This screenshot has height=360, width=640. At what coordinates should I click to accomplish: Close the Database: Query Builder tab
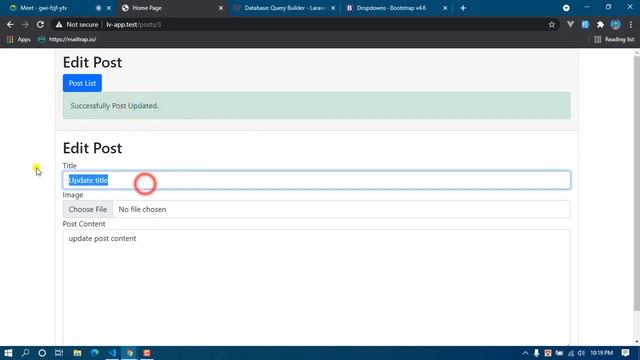pos(333,8)
